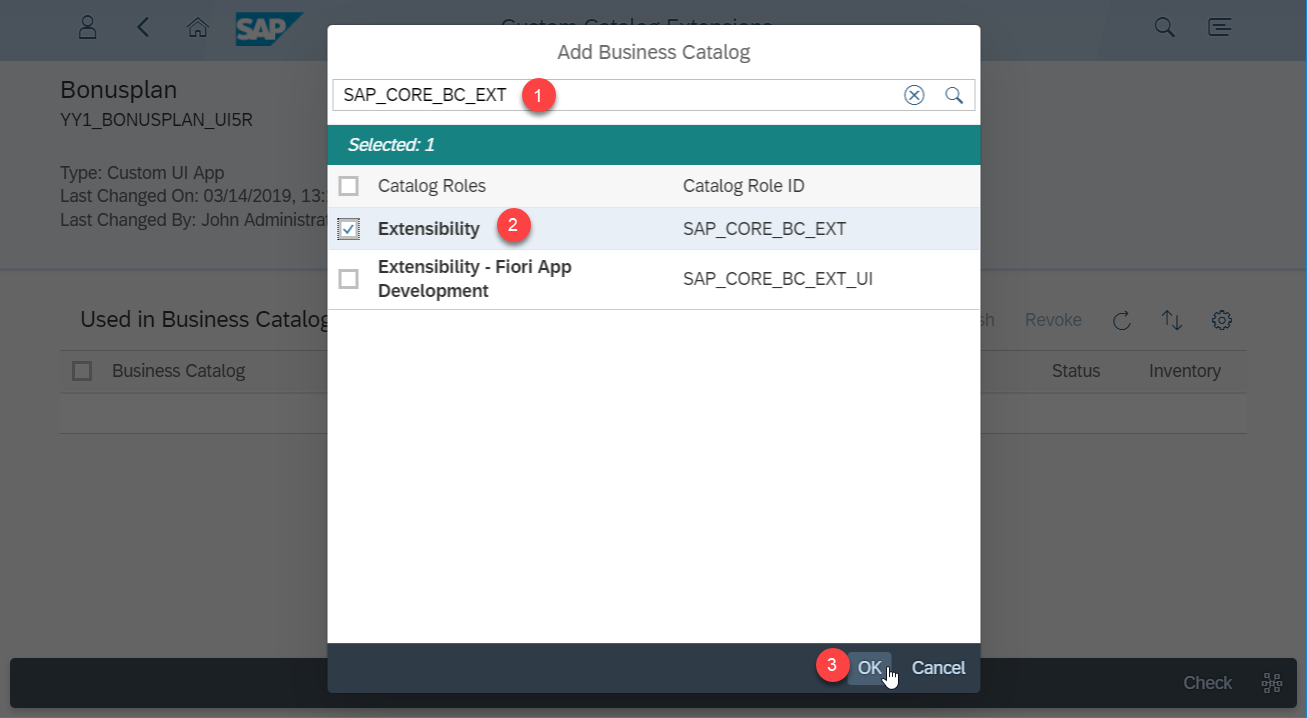This screenshot has width=1307, height=718.
Task: Click the YY1_BONUSPLAN_UI5R identifier
Action: (157, 121)
